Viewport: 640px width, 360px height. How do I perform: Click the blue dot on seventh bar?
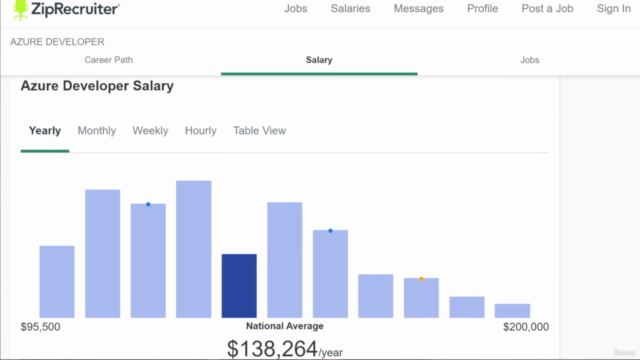[330, 231]
